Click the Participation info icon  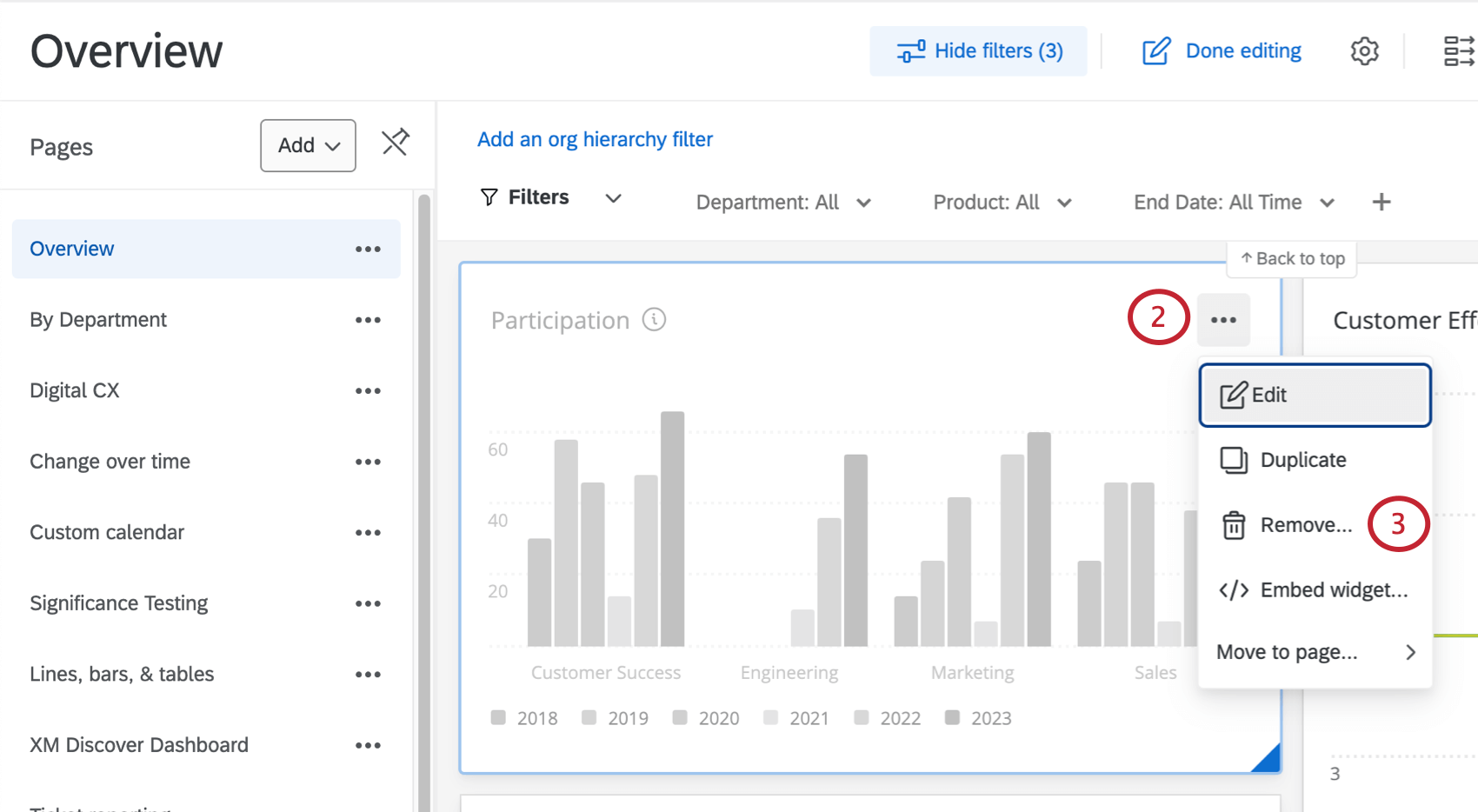point(654,320)
